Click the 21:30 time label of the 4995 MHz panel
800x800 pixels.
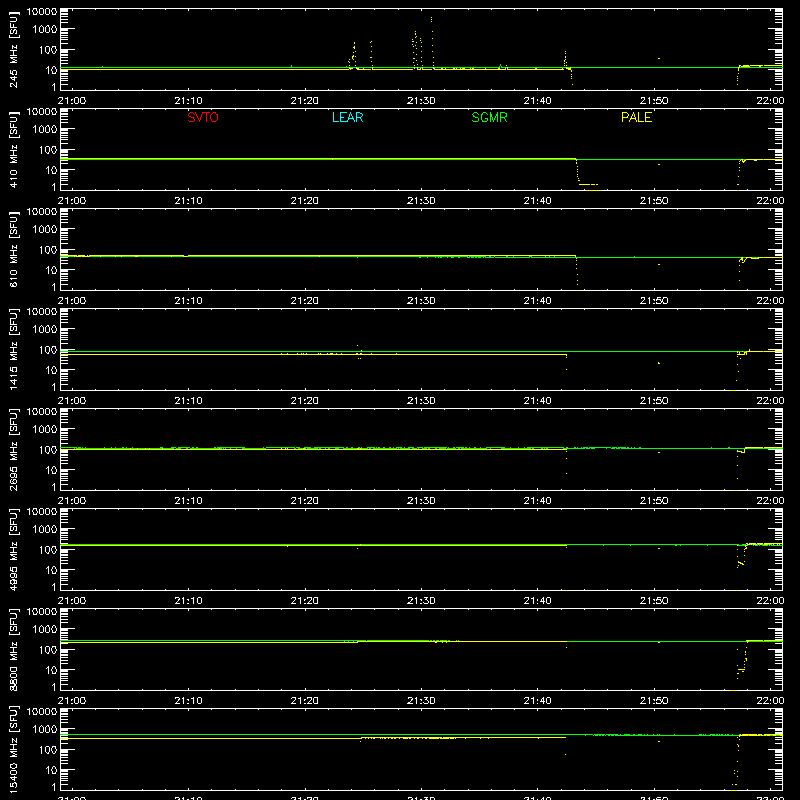[421, 601]
